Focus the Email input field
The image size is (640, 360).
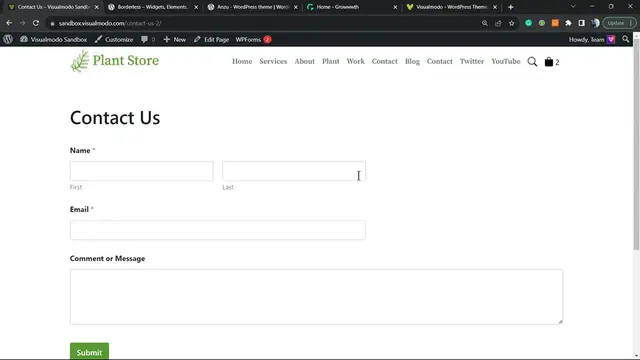tap(218, 230)
